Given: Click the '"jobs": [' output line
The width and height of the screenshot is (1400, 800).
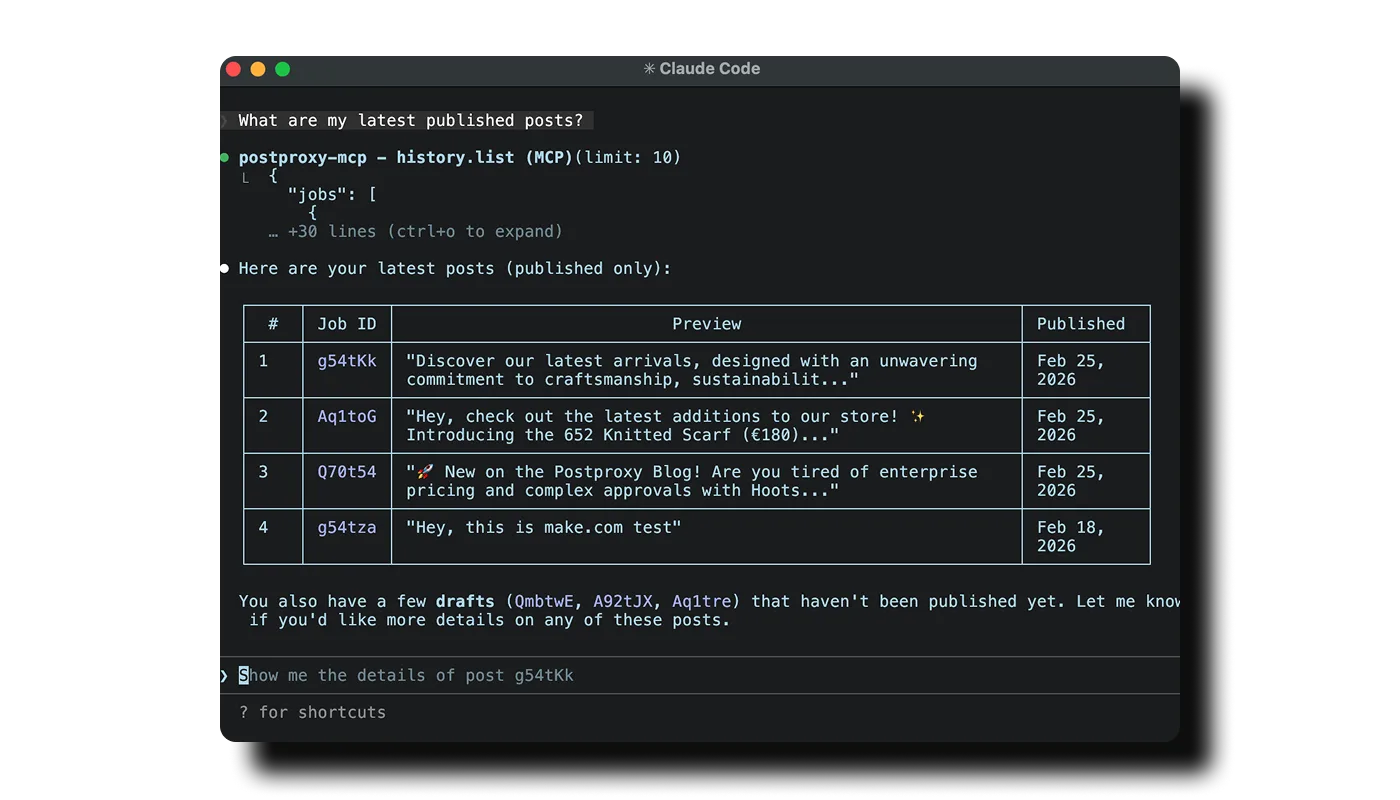Looking at the screenshot, I should click(x=332, y=195).
